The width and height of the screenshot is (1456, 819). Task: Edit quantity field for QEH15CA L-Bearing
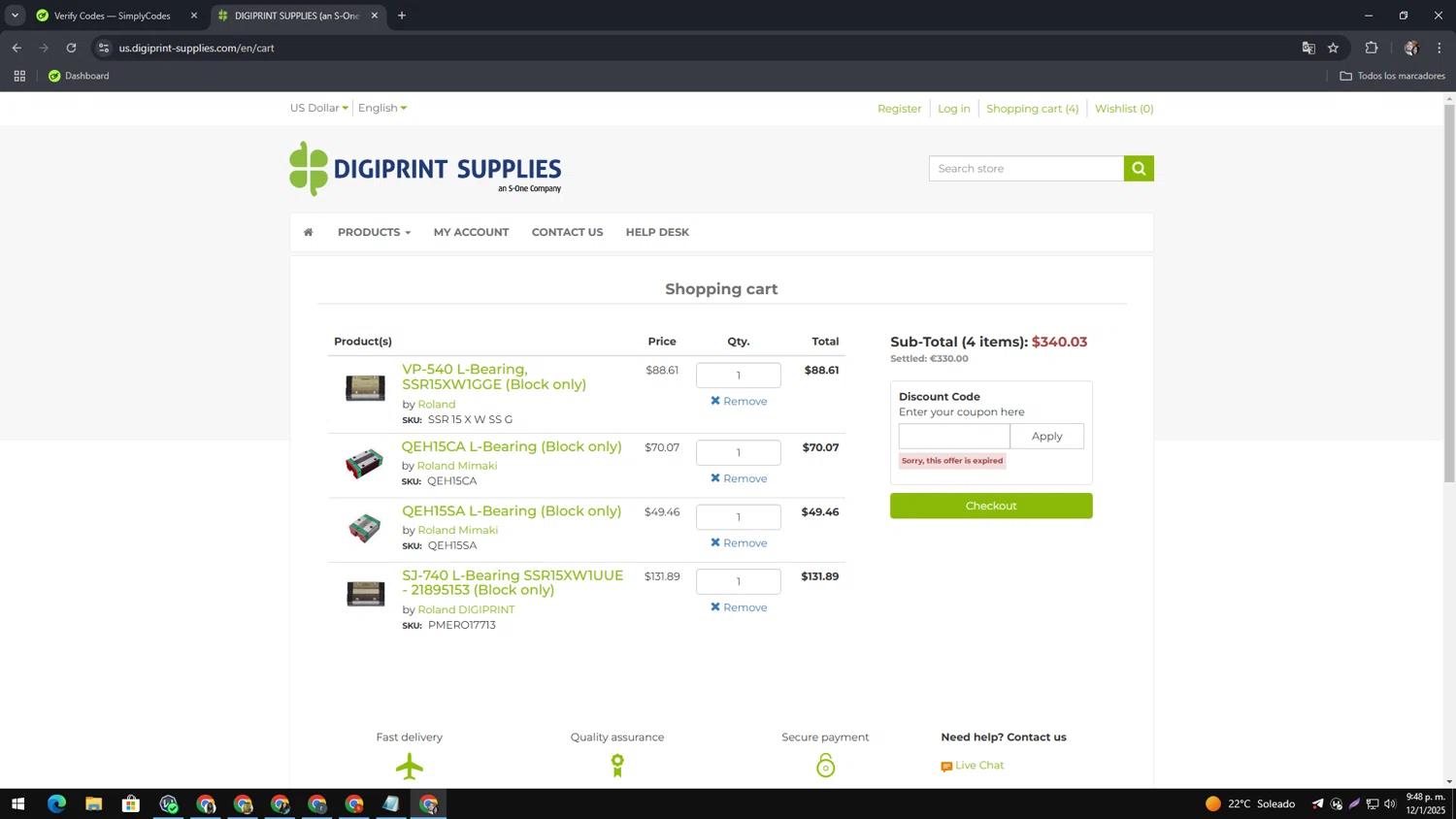pyautogui.click(x=738, y=452)
